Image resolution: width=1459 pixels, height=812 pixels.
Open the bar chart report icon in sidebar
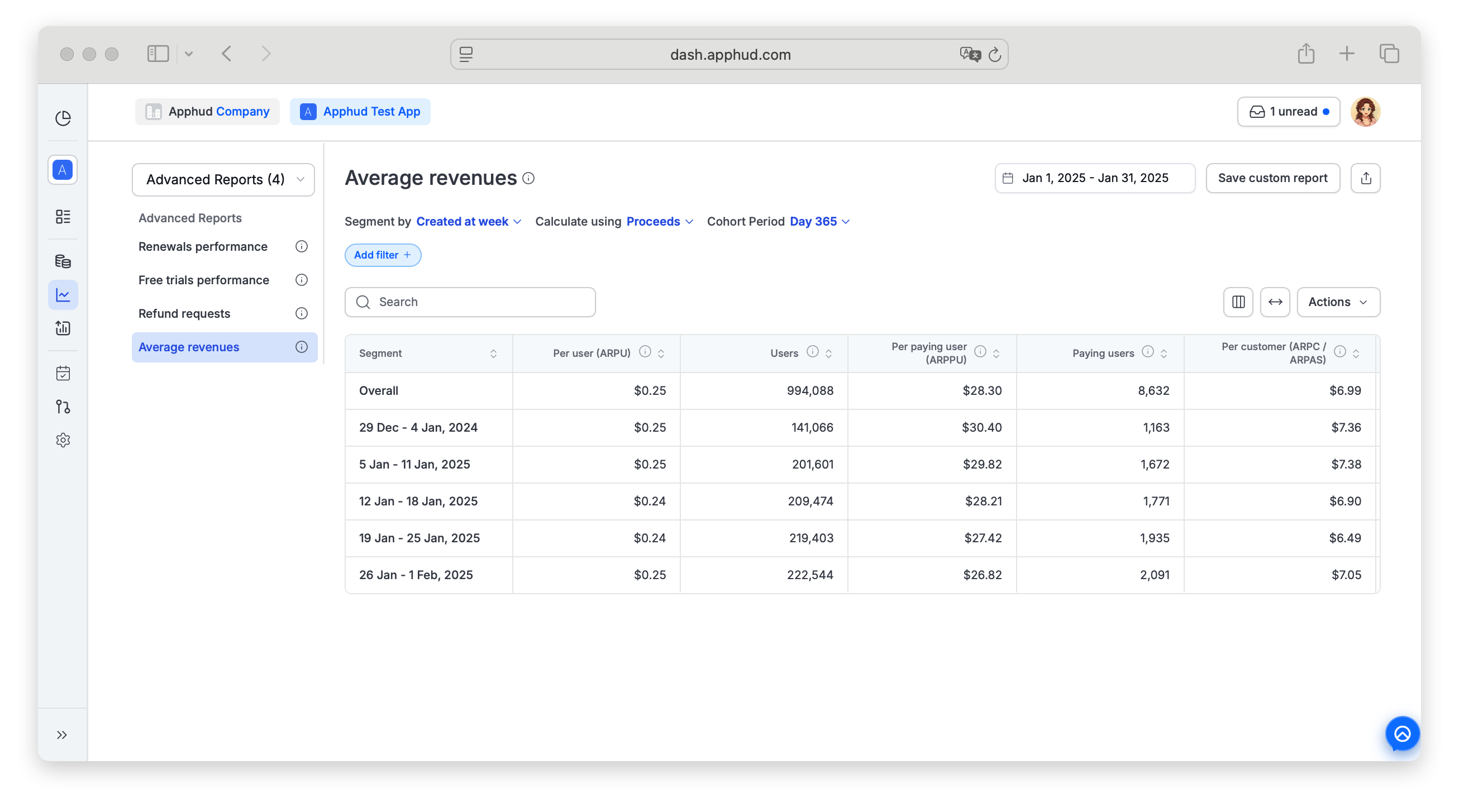63,328
